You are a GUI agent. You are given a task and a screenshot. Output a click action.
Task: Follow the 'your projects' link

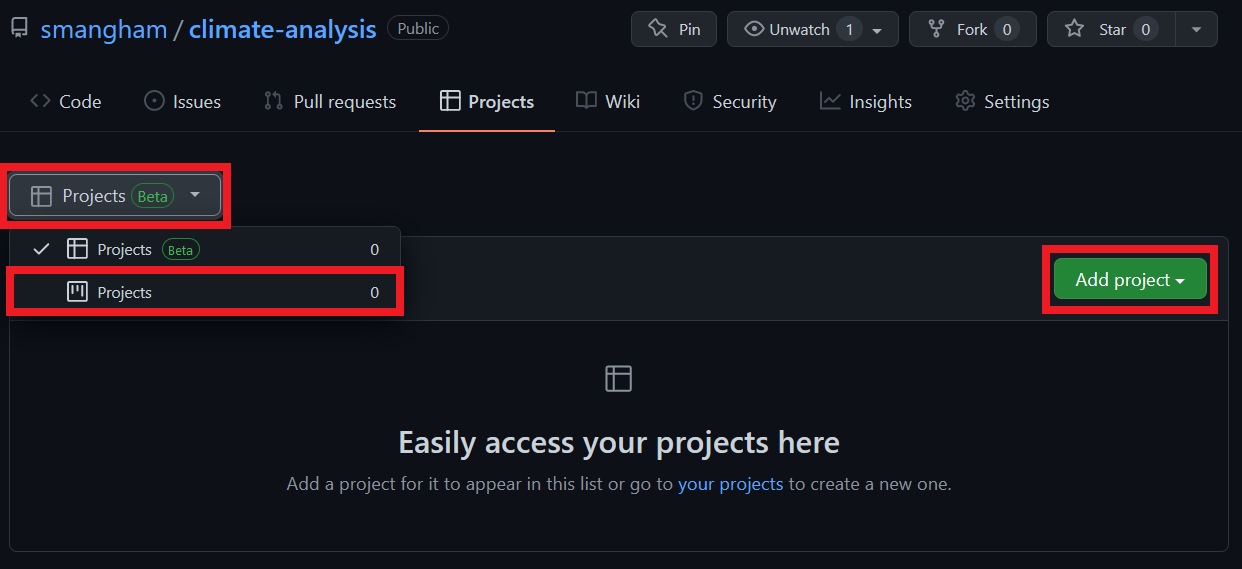(x=730, y=484)
